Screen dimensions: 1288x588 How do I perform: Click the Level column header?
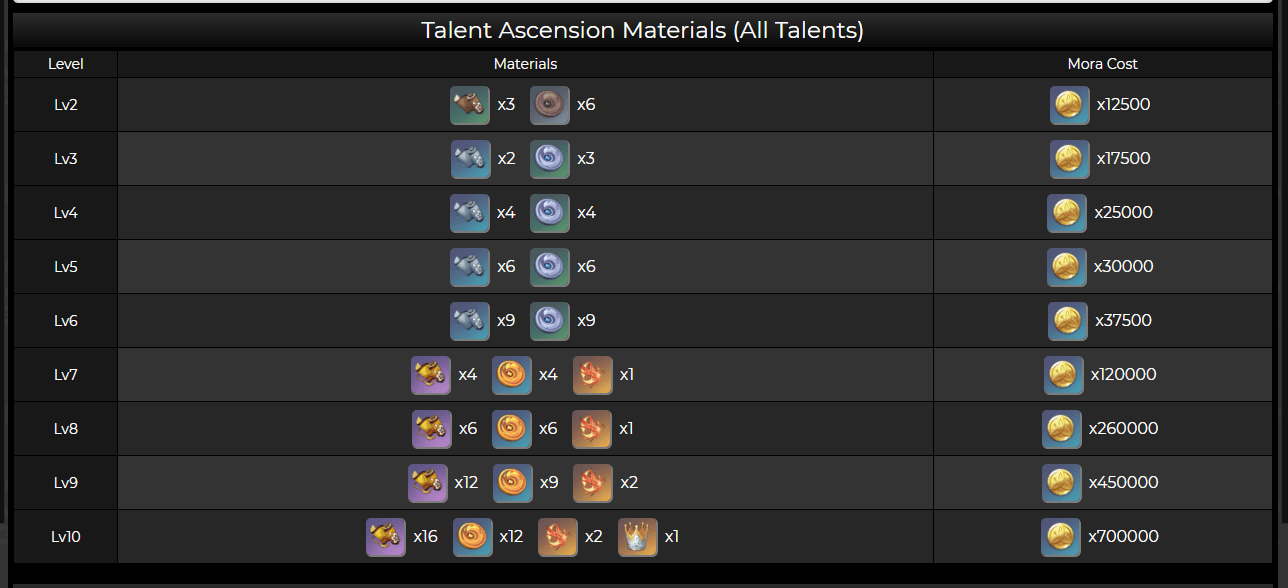point(66,63)
